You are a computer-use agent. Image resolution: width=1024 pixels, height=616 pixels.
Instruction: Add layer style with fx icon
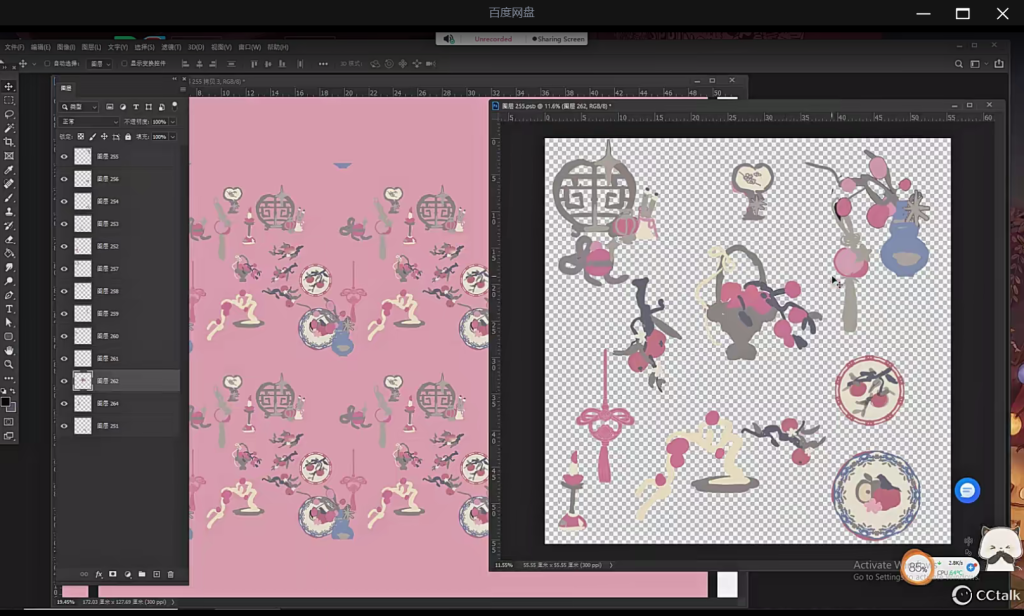click(98, 574)
